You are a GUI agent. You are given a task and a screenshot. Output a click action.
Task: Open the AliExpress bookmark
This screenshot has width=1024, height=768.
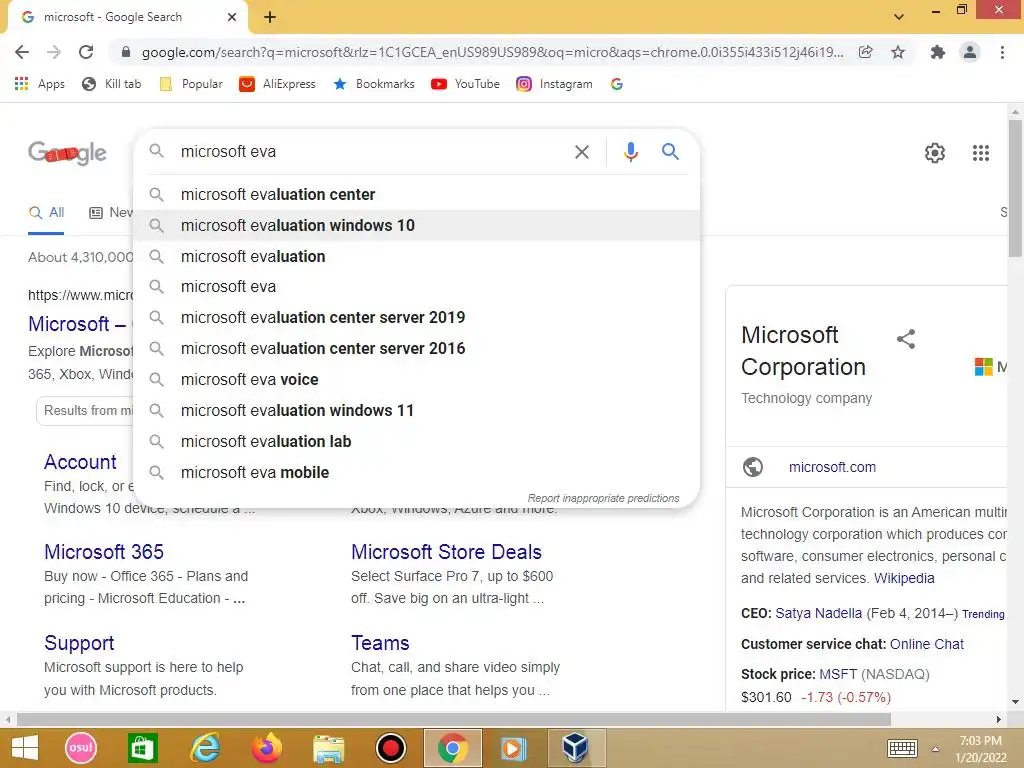click(278, 84)
